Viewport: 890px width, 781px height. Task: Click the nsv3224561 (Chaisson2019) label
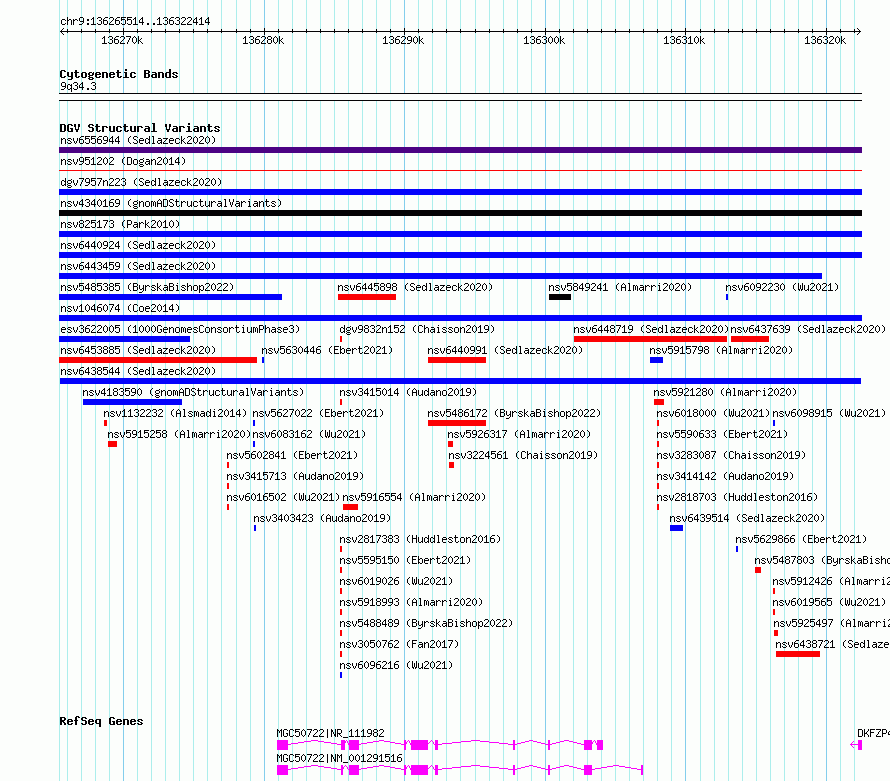tap(523, 455)
